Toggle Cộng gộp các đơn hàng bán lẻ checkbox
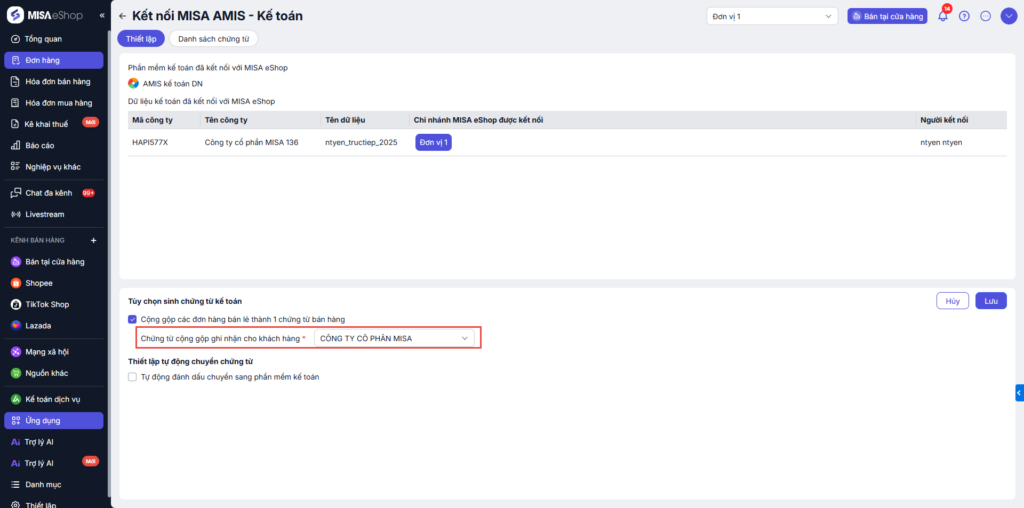 (133, 319)
